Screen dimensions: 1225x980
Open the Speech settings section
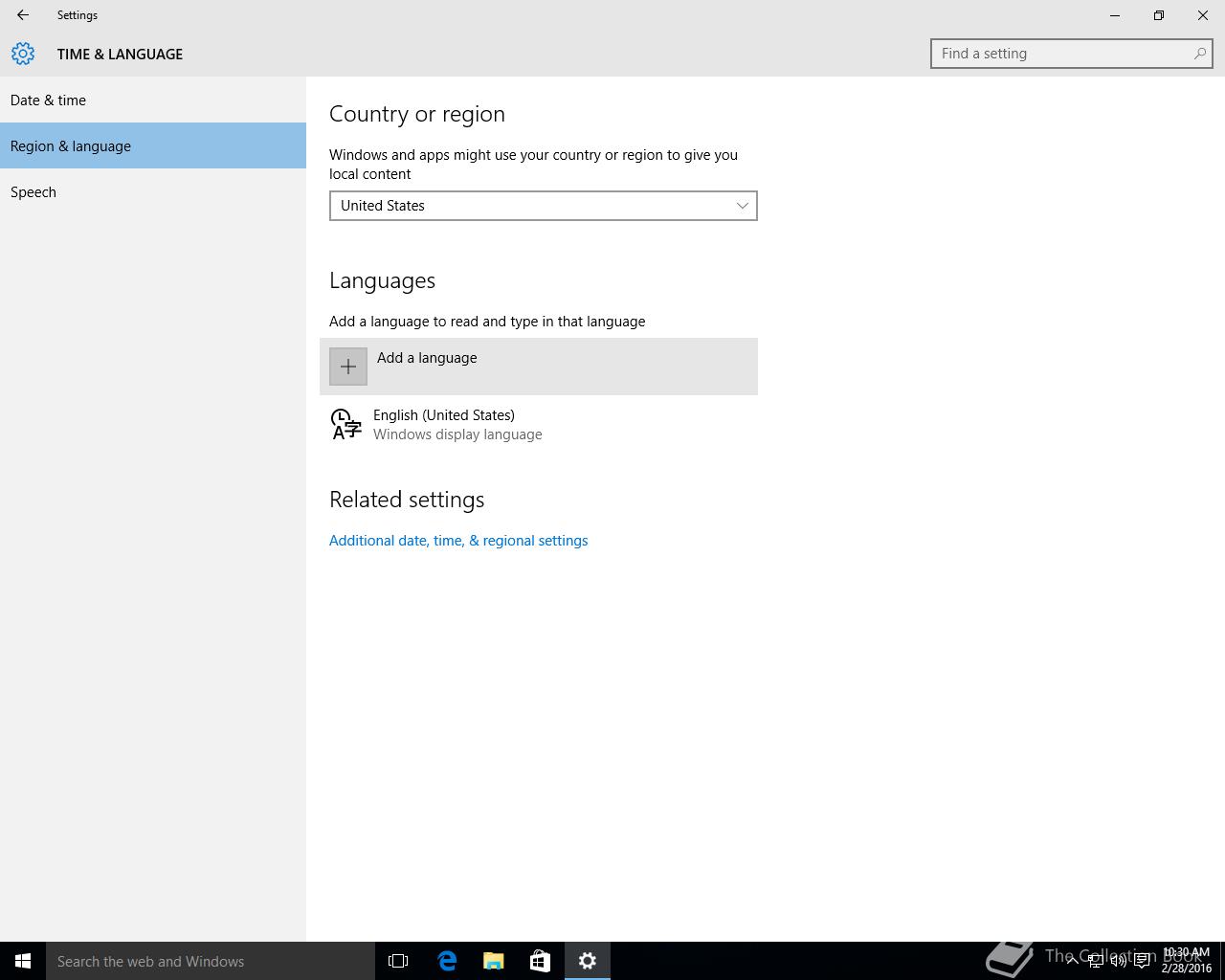pos(33,192)
